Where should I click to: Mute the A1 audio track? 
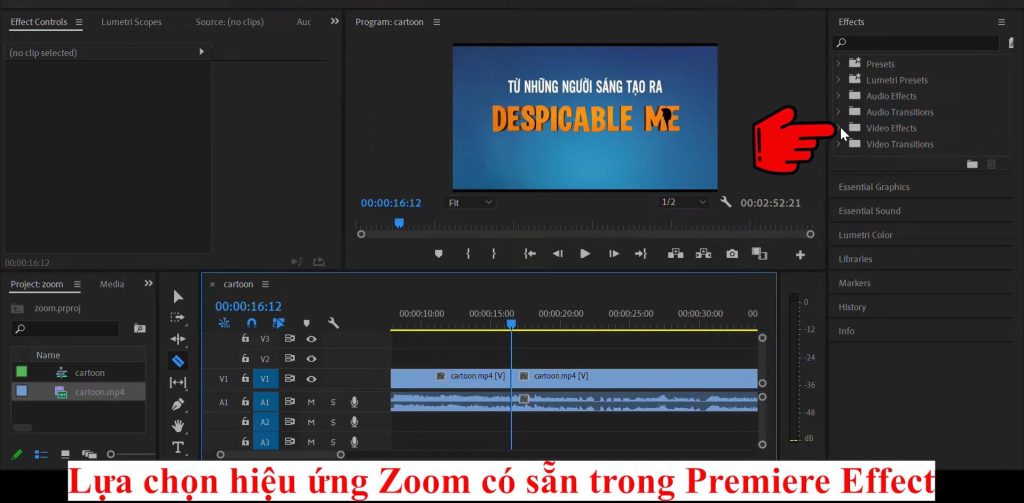click(312, 402)
